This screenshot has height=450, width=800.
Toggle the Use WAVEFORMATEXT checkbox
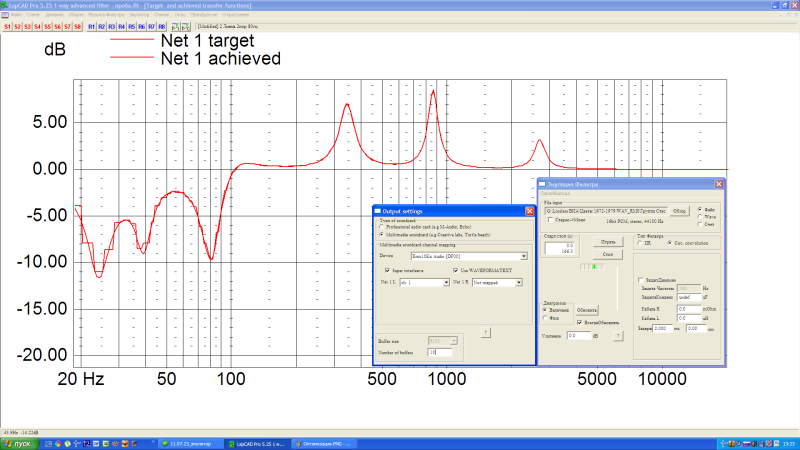click(456, 270)
